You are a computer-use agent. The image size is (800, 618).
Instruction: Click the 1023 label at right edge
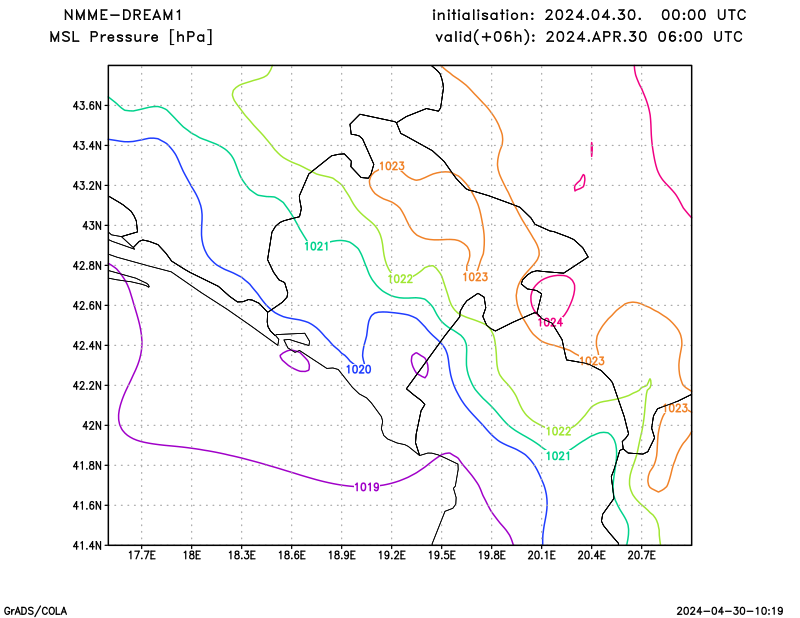point(676,408)
